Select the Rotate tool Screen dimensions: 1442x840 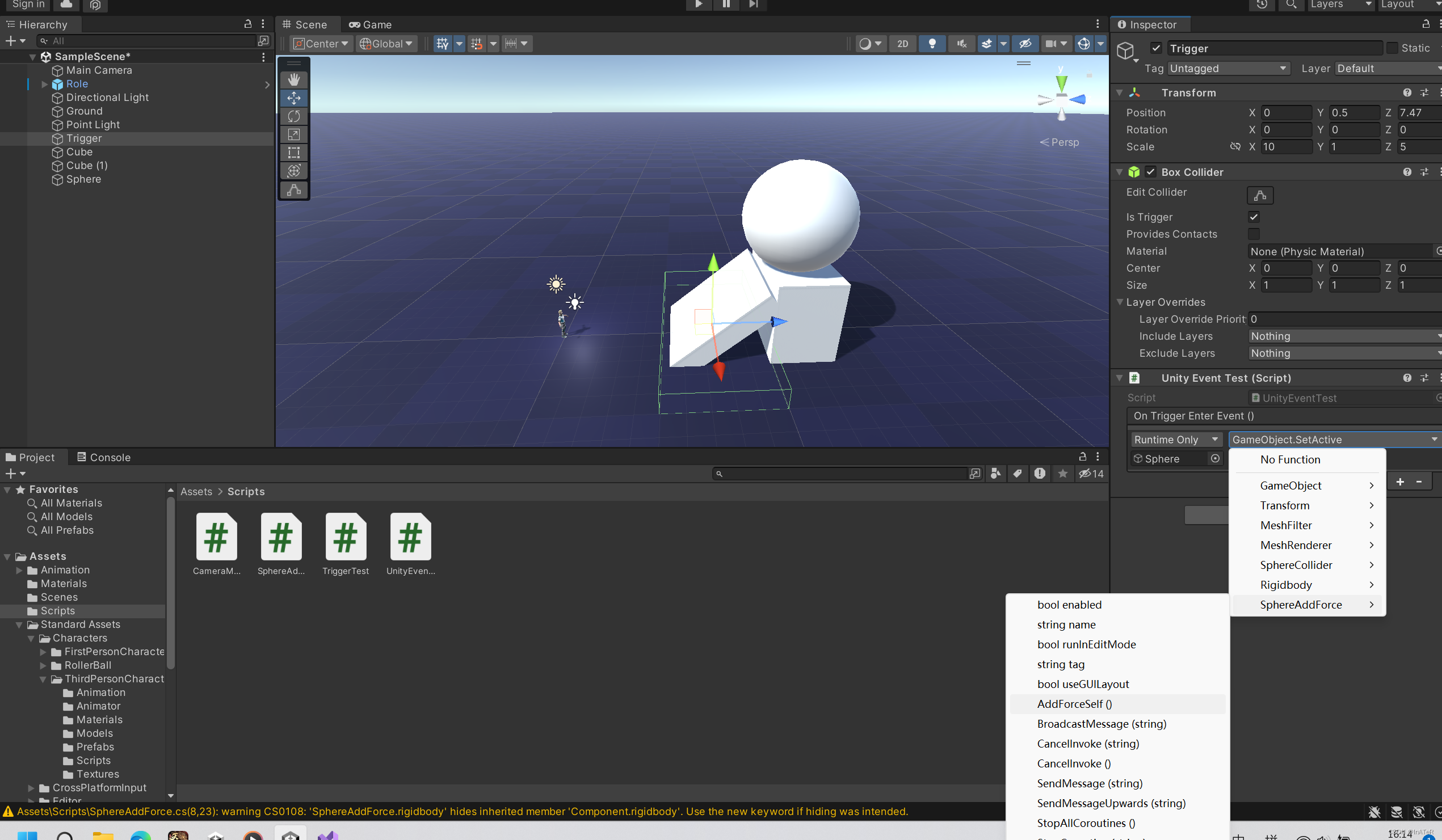tap(293, 116)
